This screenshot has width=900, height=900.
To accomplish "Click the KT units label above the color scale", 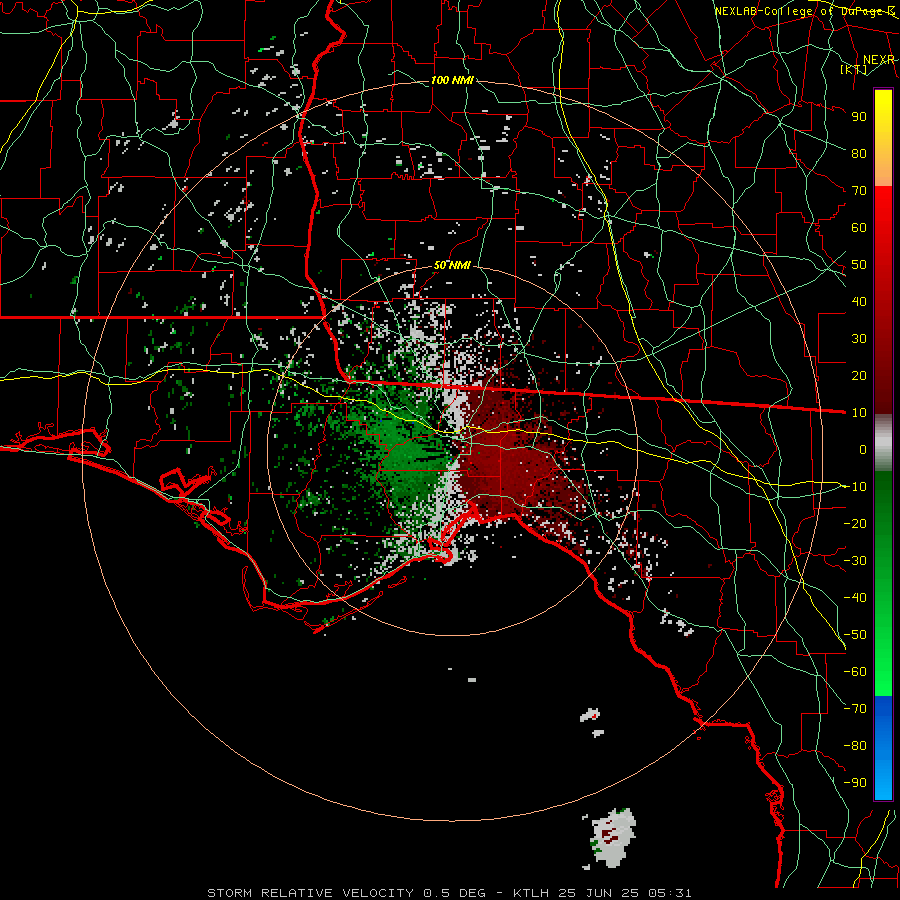I will [x=854, y=70].
